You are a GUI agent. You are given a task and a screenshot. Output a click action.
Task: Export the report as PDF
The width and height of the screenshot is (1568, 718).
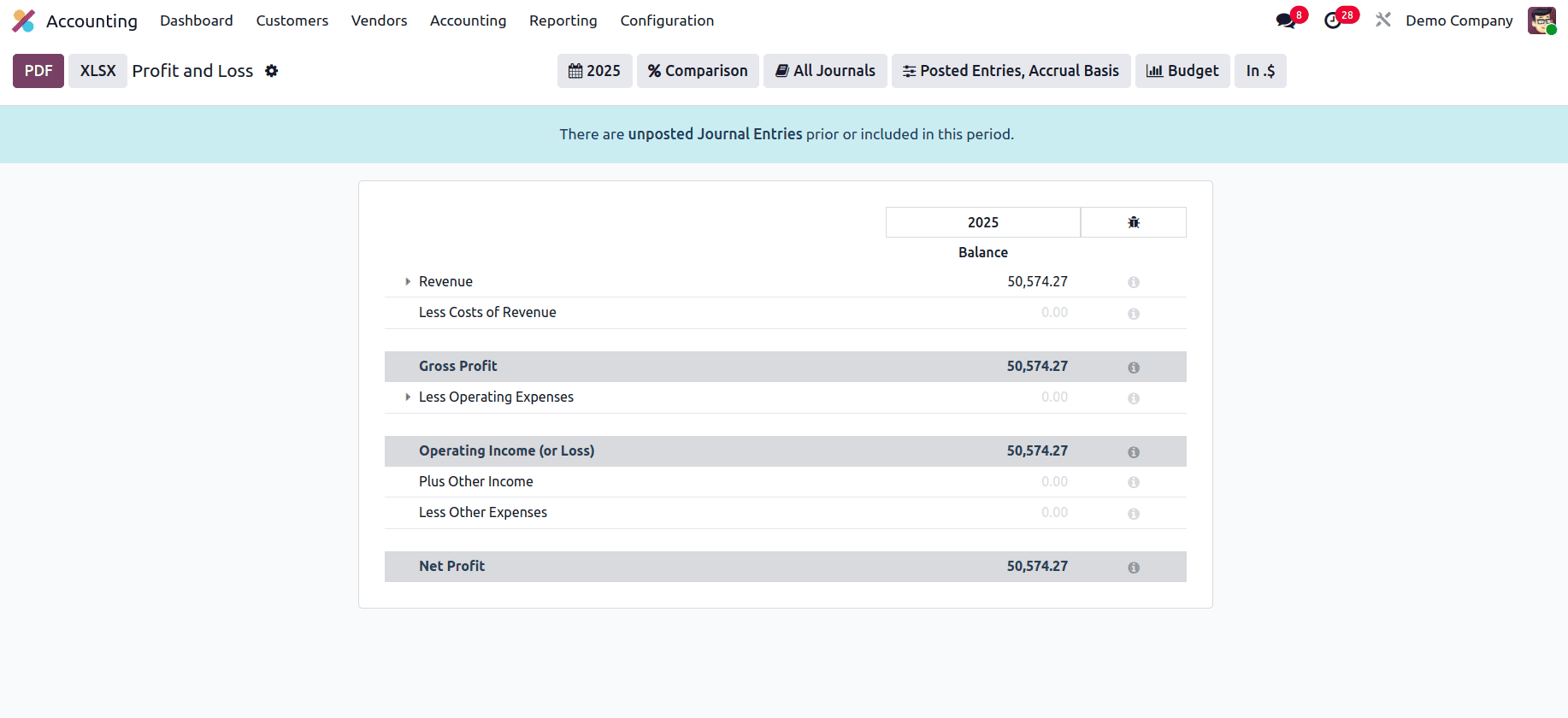tap(38, 71)
